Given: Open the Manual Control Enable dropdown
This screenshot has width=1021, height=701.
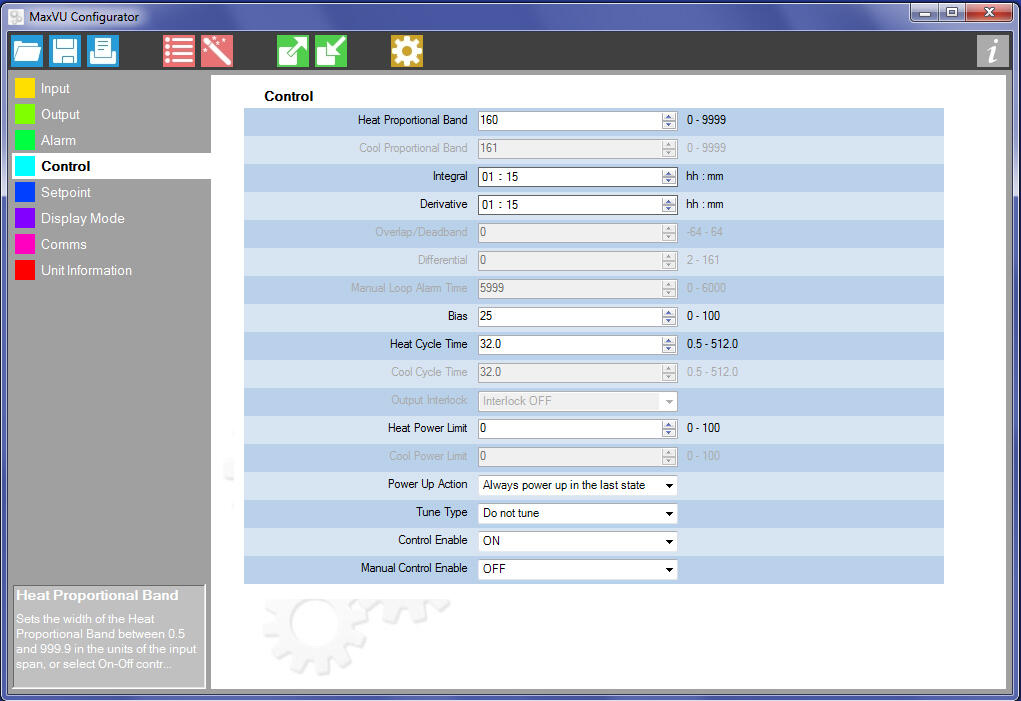Looking at the screenshot, I should pos(670,568).
